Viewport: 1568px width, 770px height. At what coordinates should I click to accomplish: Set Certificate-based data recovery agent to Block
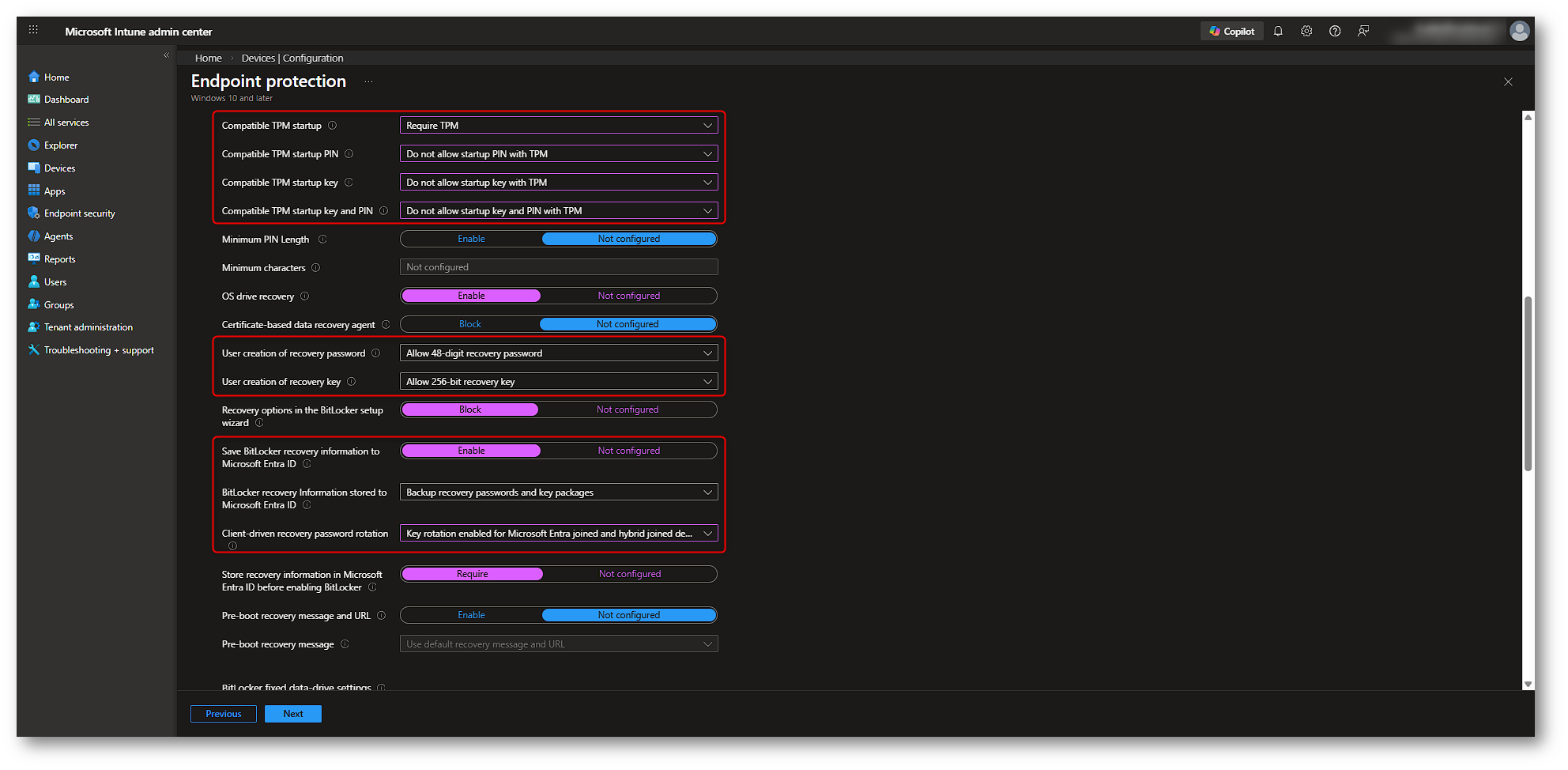470,324
